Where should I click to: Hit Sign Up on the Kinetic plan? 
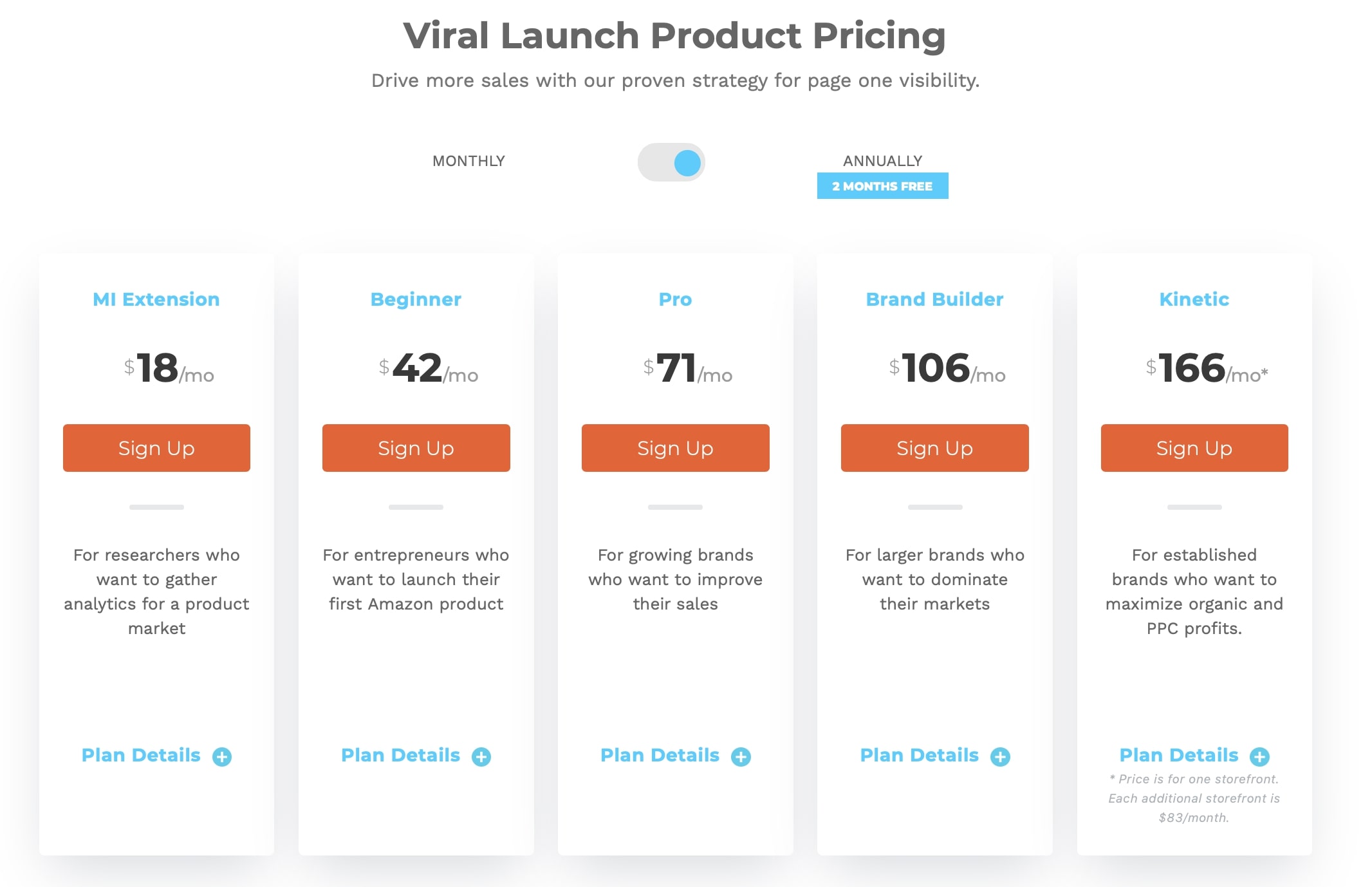(1194, 448)
